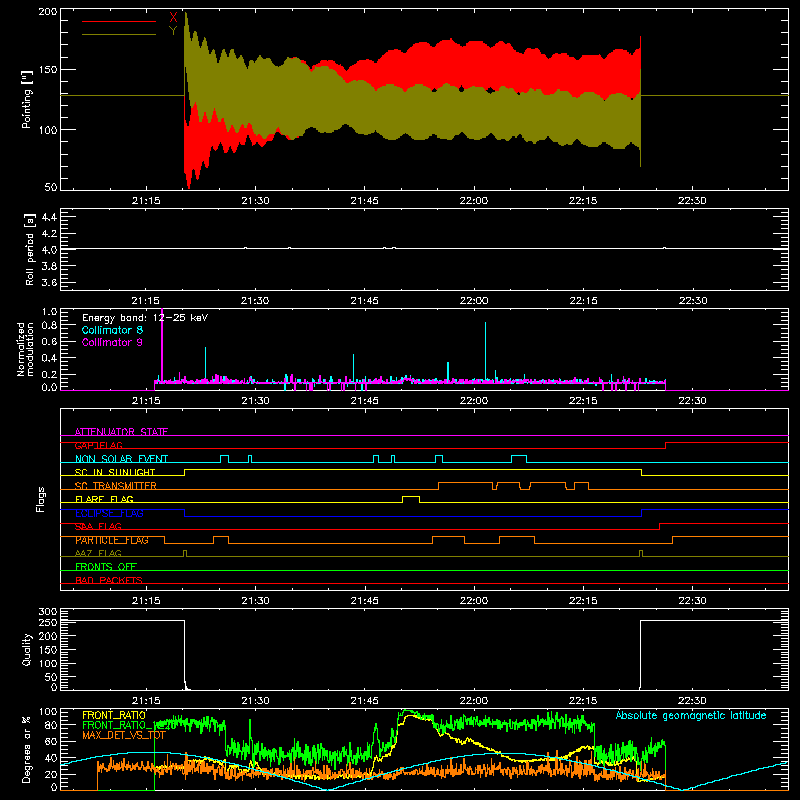
Task: Click the red X legend line
Action: click(x=119, y=21)
